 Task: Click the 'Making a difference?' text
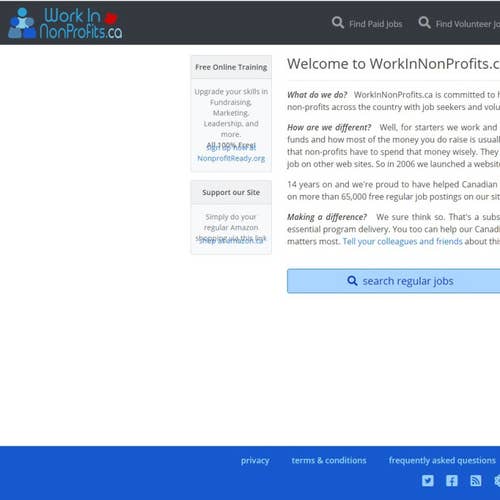[327, 217]
